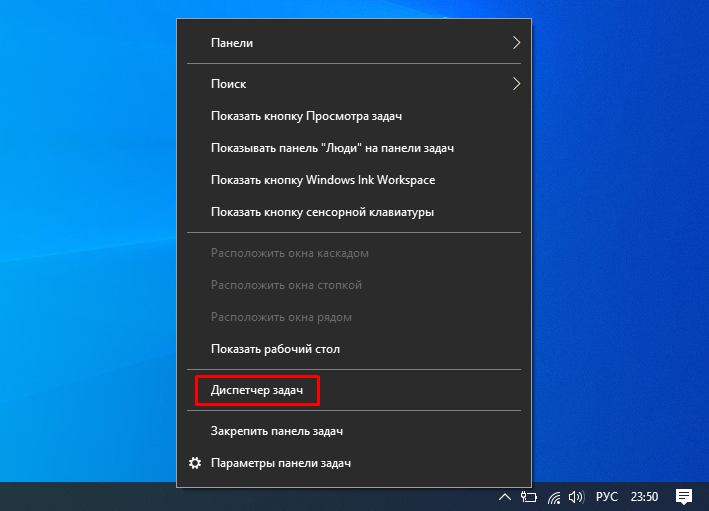Expand the Панели submenu arrow
Viewport: 709px width, 511px height.
[x=516, y=43]
